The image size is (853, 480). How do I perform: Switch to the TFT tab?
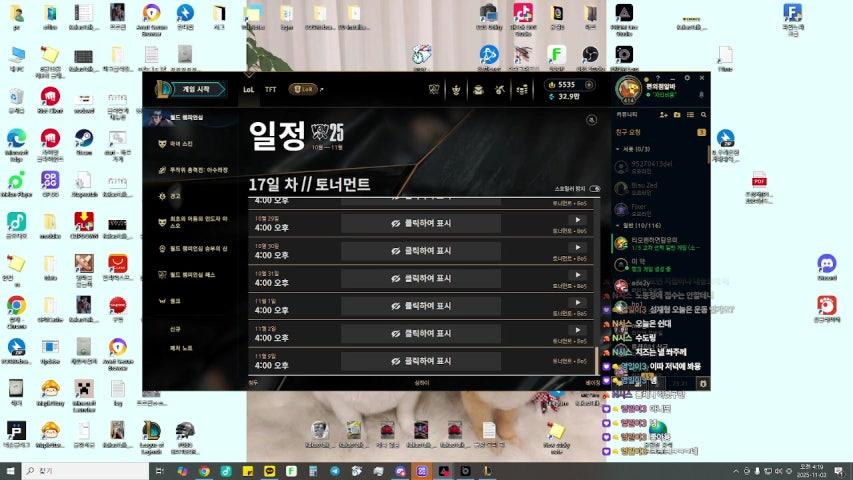pyautogui.click(x=270, y=89)
